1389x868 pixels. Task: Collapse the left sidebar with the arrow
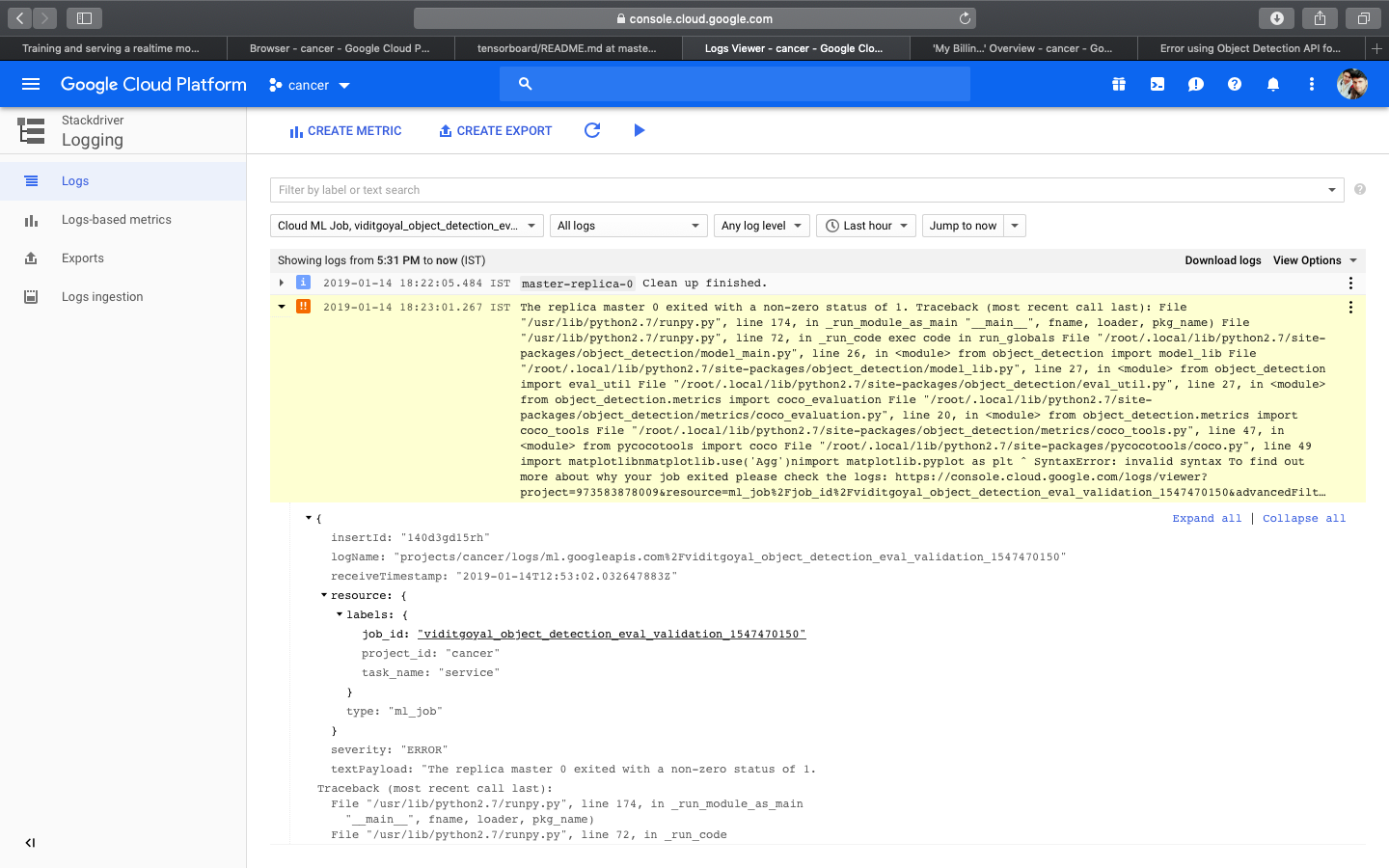29,842
